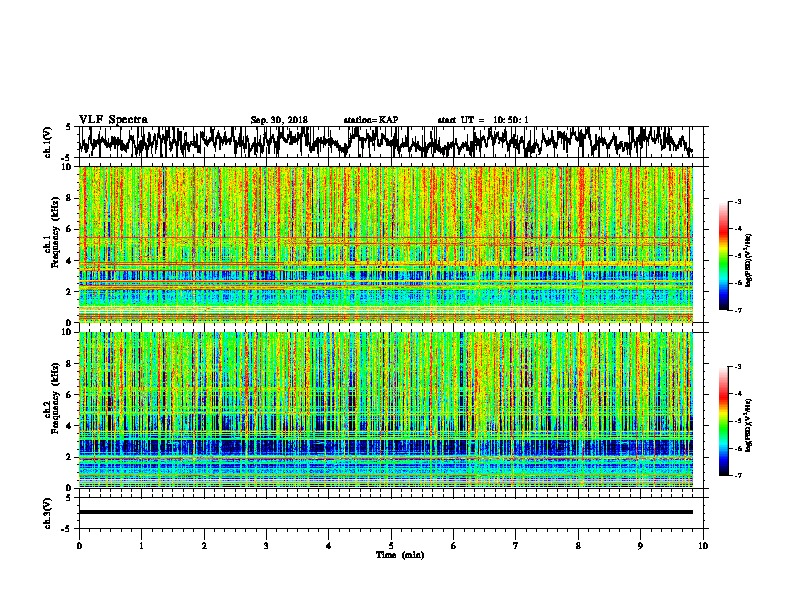Click the ch.1(V) waveform trace panel

pos(391,142)
